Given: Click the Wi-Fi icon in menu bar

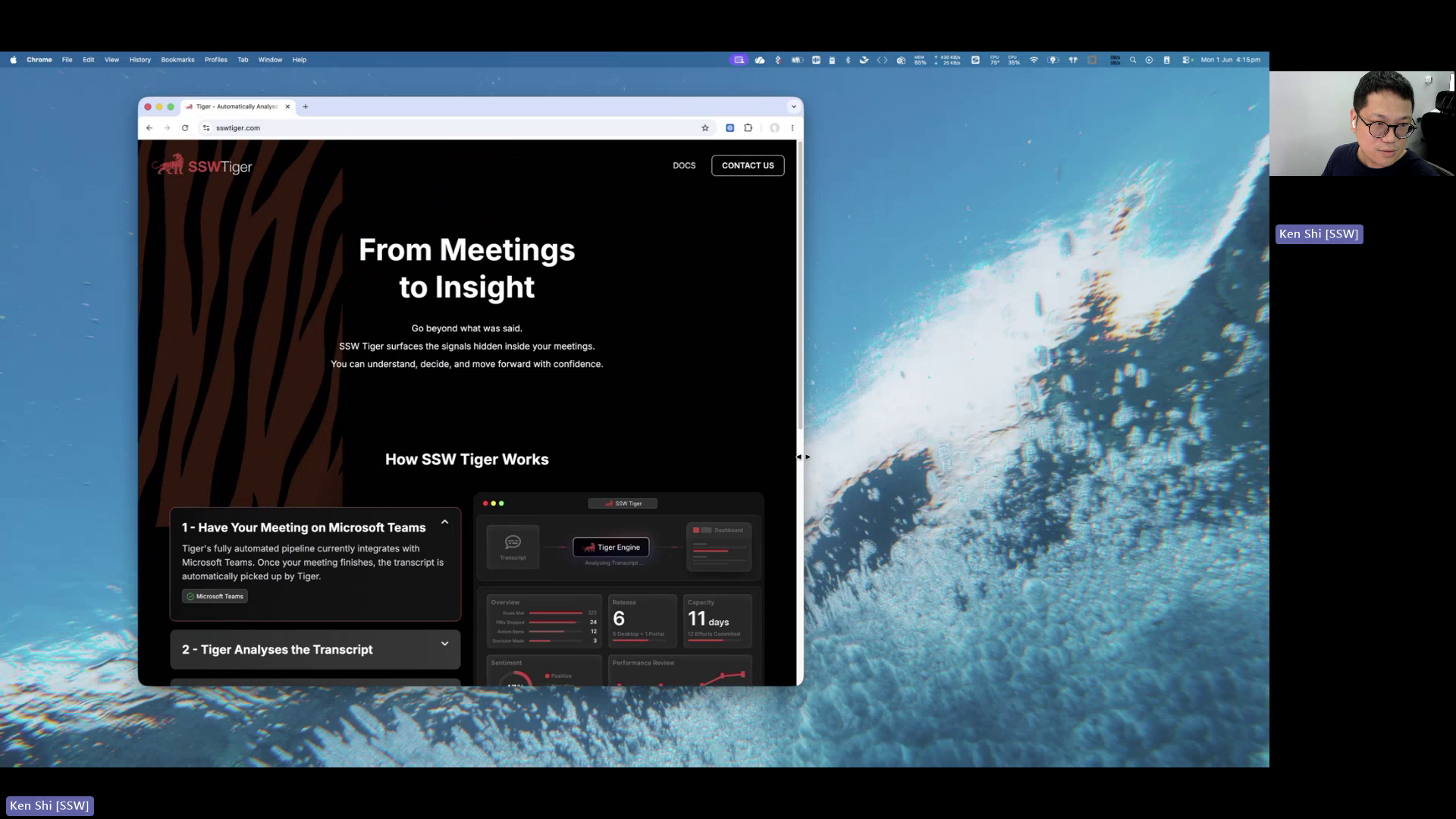Looking at the screenshot, I should tap(1034, 60).
